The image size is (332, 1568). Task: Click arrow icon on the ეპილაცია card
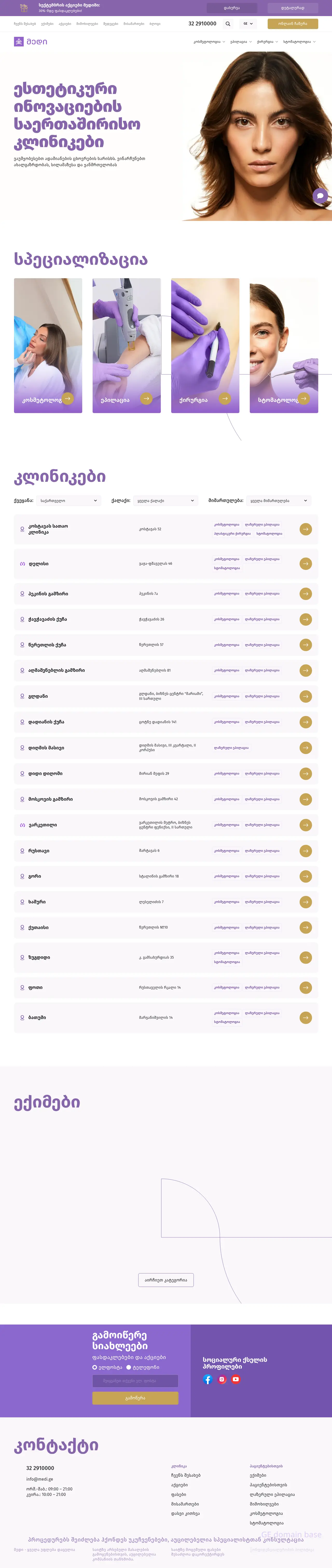point(146,399)
